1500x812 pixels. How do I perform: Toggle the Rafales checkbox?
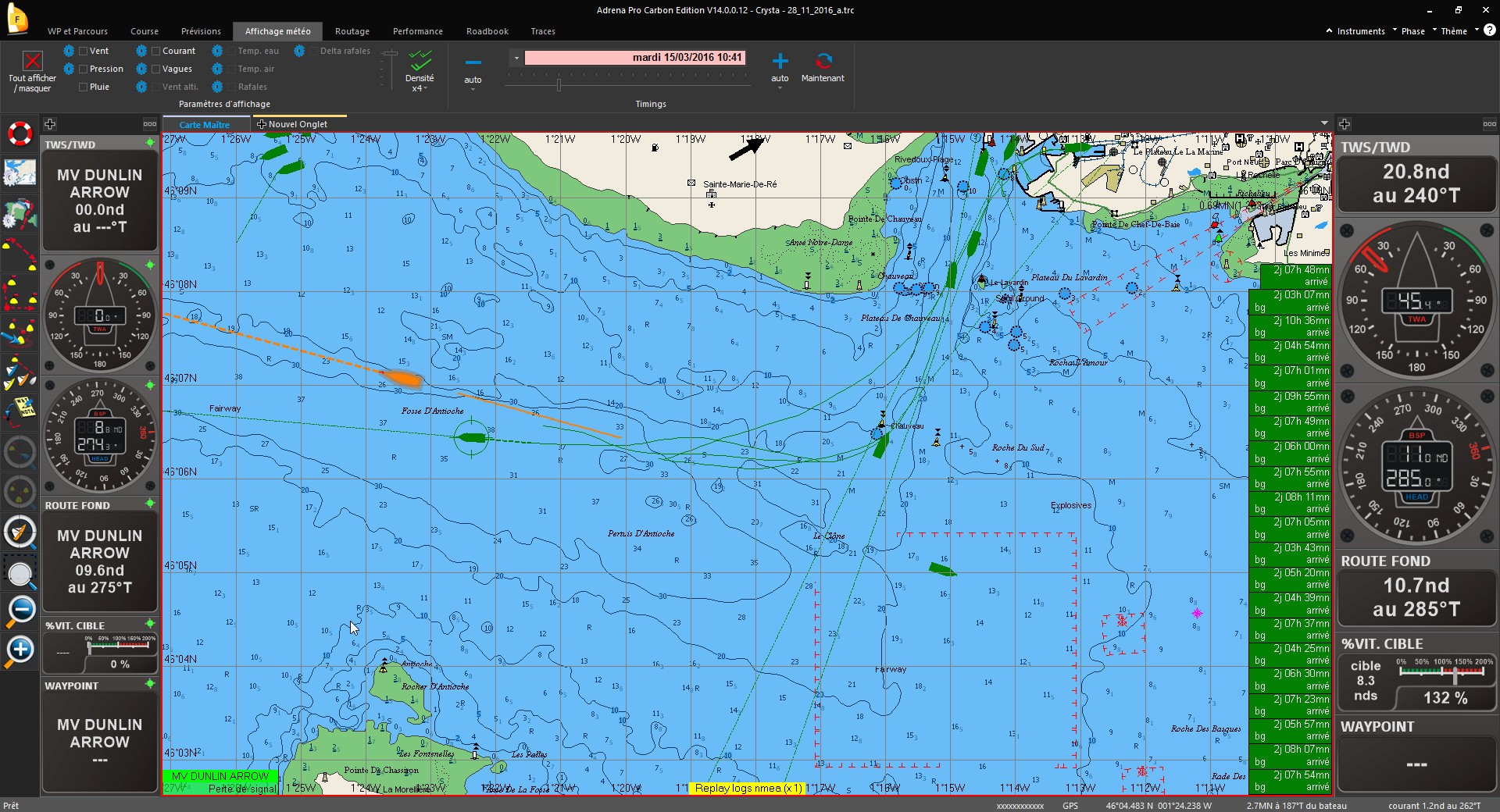point(231,87)
